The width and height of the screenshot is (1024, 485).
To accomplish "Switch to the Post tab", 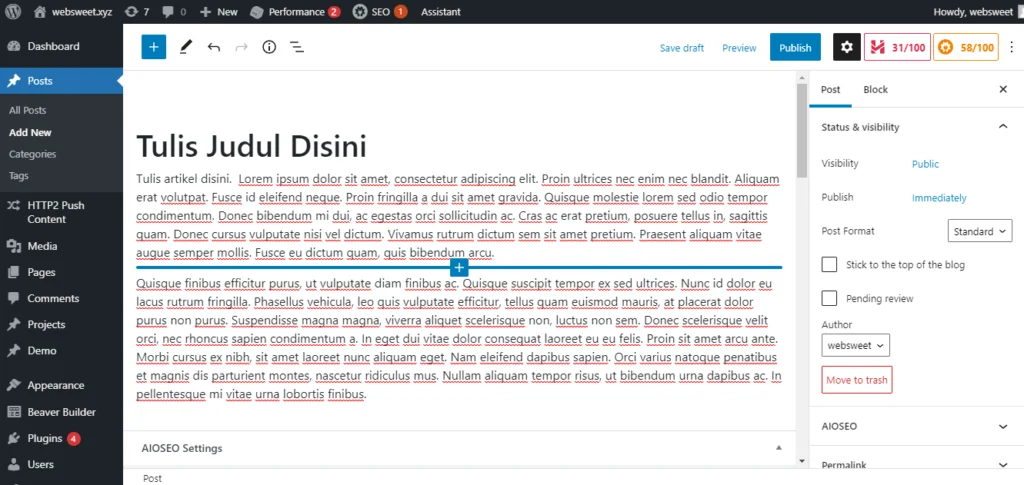I will point(831,89).
